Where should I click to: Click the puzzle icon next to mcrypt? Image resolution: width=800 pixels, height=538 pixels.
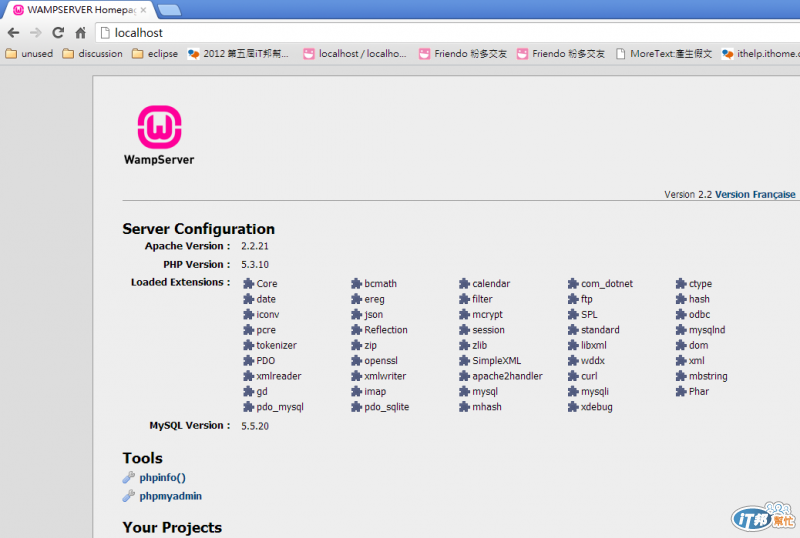pyautogui.click(x=464, y=314)
